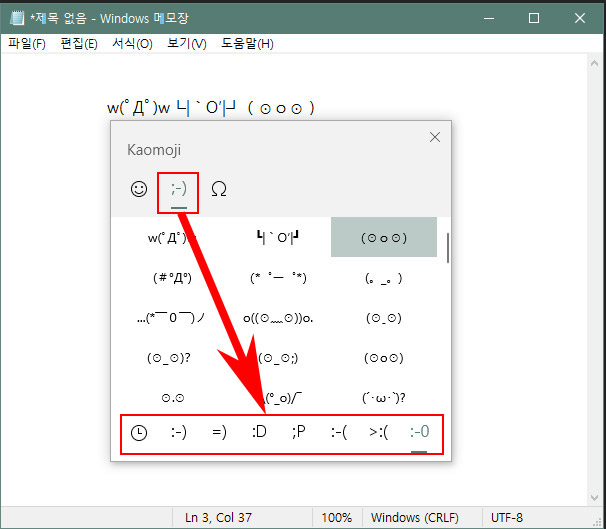Select the ;P kaomoji category
This screenshot has height=529, width=606.
299,432
